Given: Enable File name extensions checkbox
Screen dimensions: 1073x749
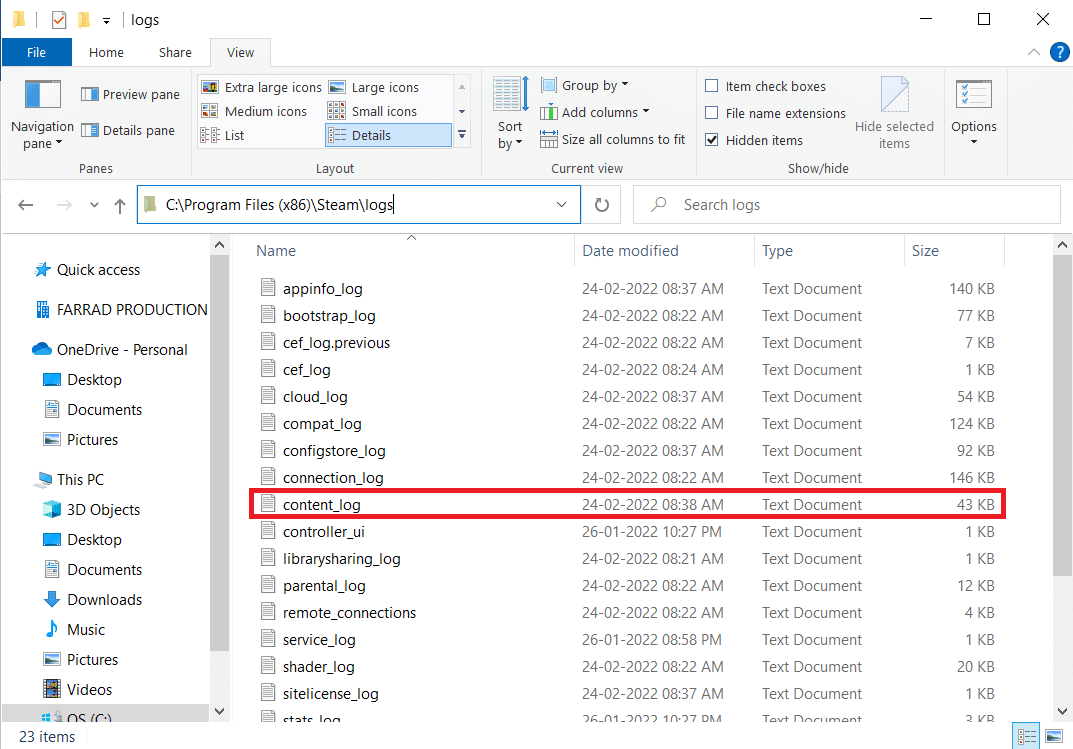Looking at the screenshot, I should pyautogui.click(x=712, y=113).
